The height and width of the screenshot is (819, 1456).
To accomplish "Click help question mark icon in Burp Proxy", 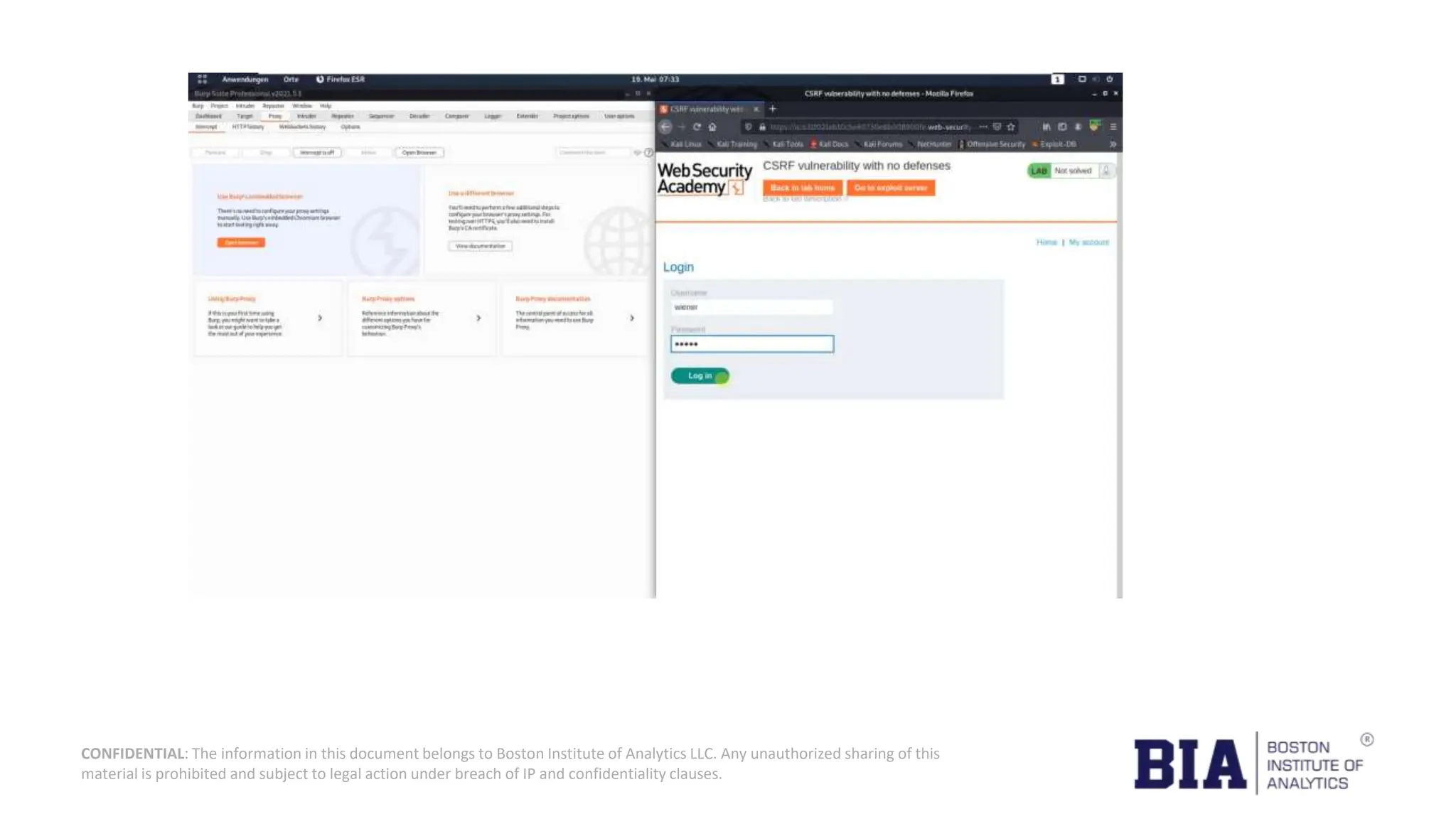I will [648, 152].
